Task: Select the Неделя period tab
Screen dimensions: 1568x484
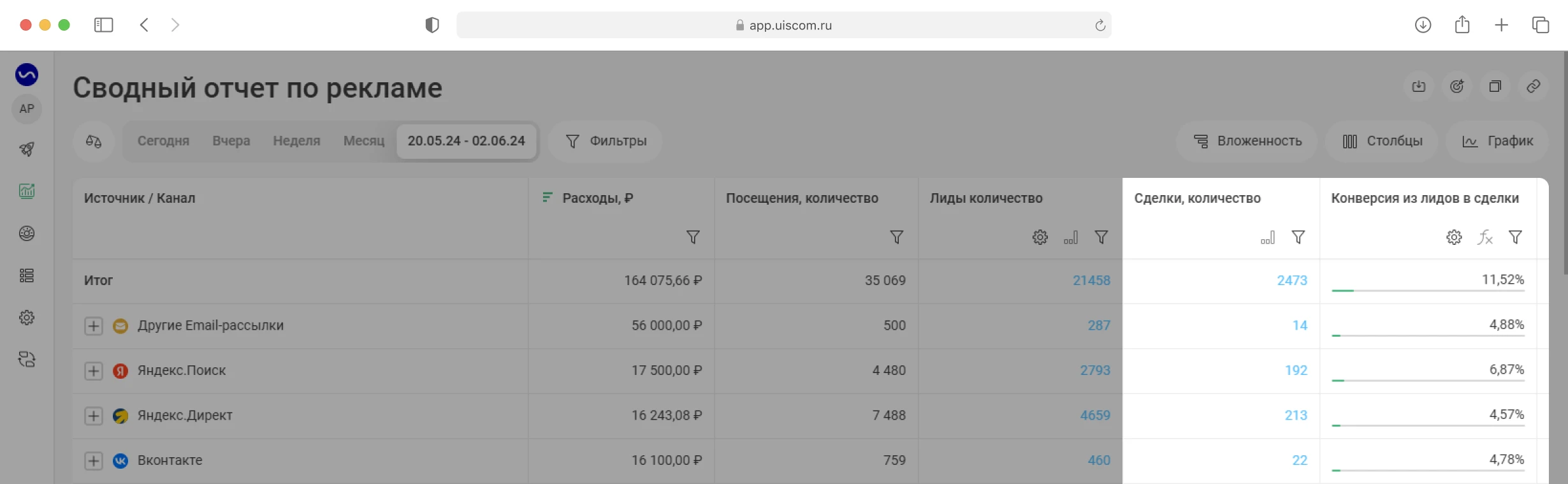Action: pyautogui.click(x=296, y=141)
